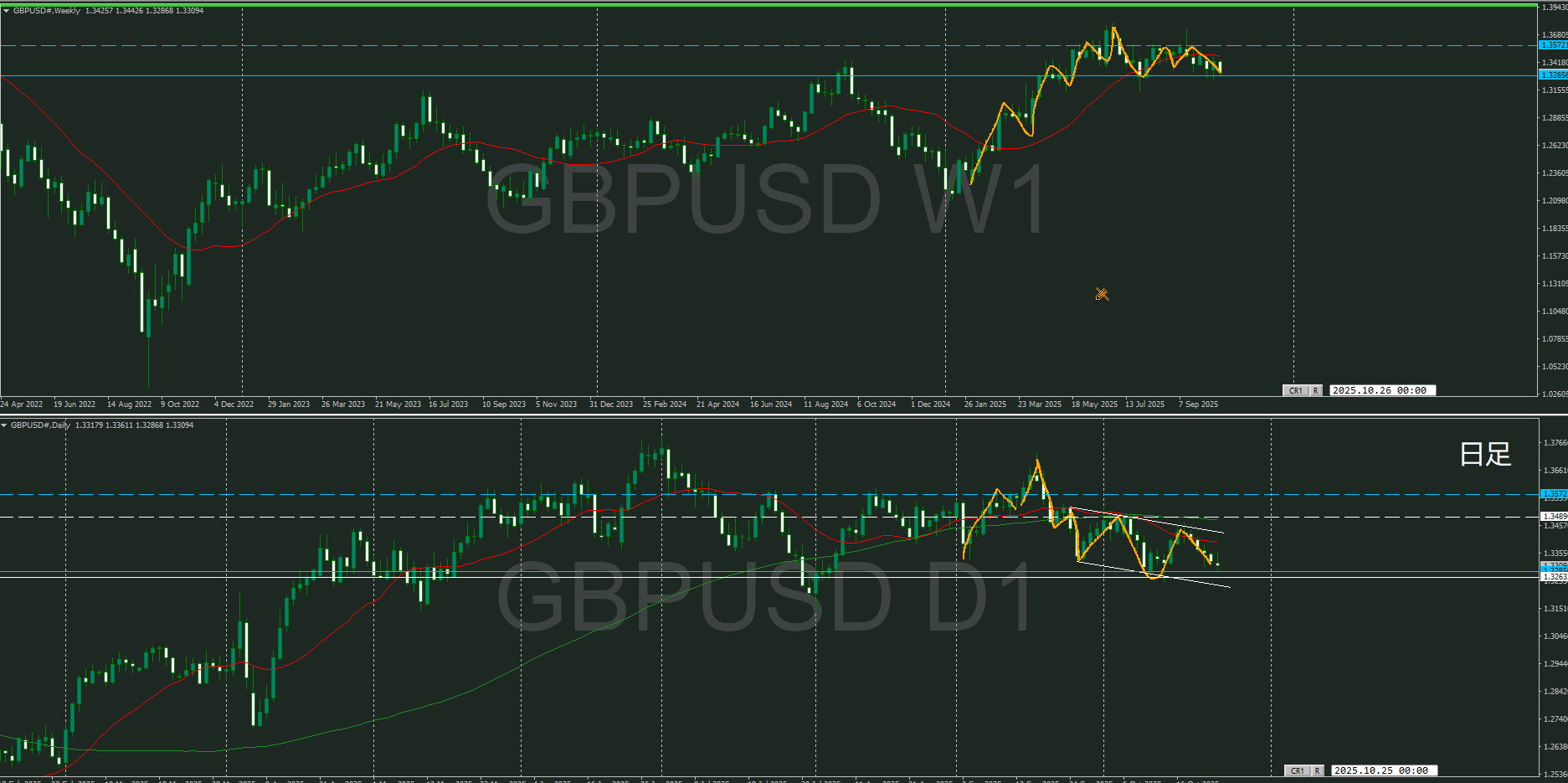
Task: Select the blue 1.3285 price label on weekly axis
Action: (x=1554, y=75)
